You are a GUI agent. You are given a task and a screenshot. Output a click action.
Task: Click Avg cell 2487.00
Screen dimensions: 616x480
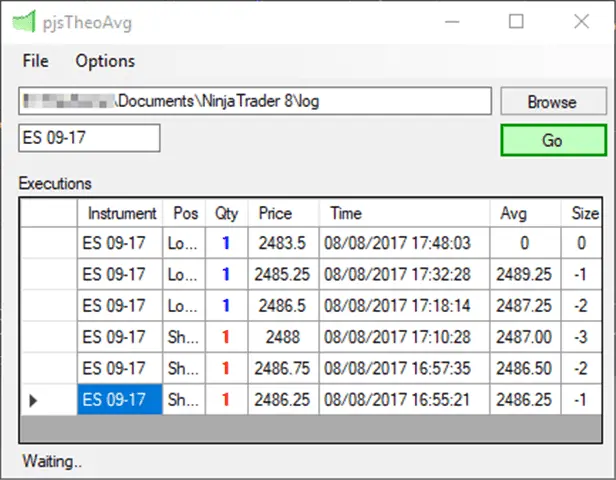tap(526, 337)
